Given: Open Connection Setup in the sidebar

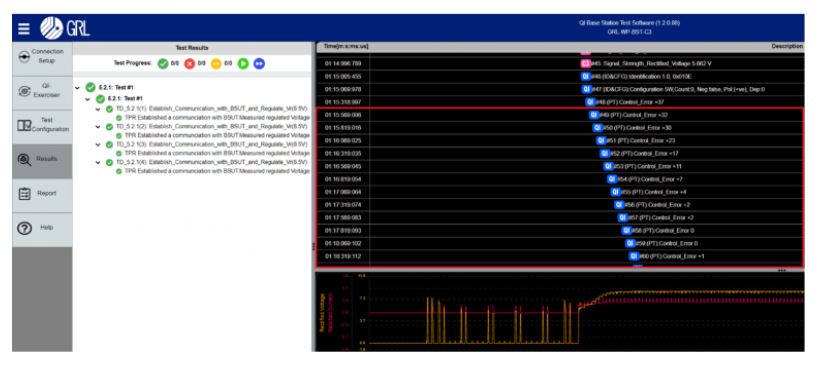Looking at the screenshot, I should (42, 56).
